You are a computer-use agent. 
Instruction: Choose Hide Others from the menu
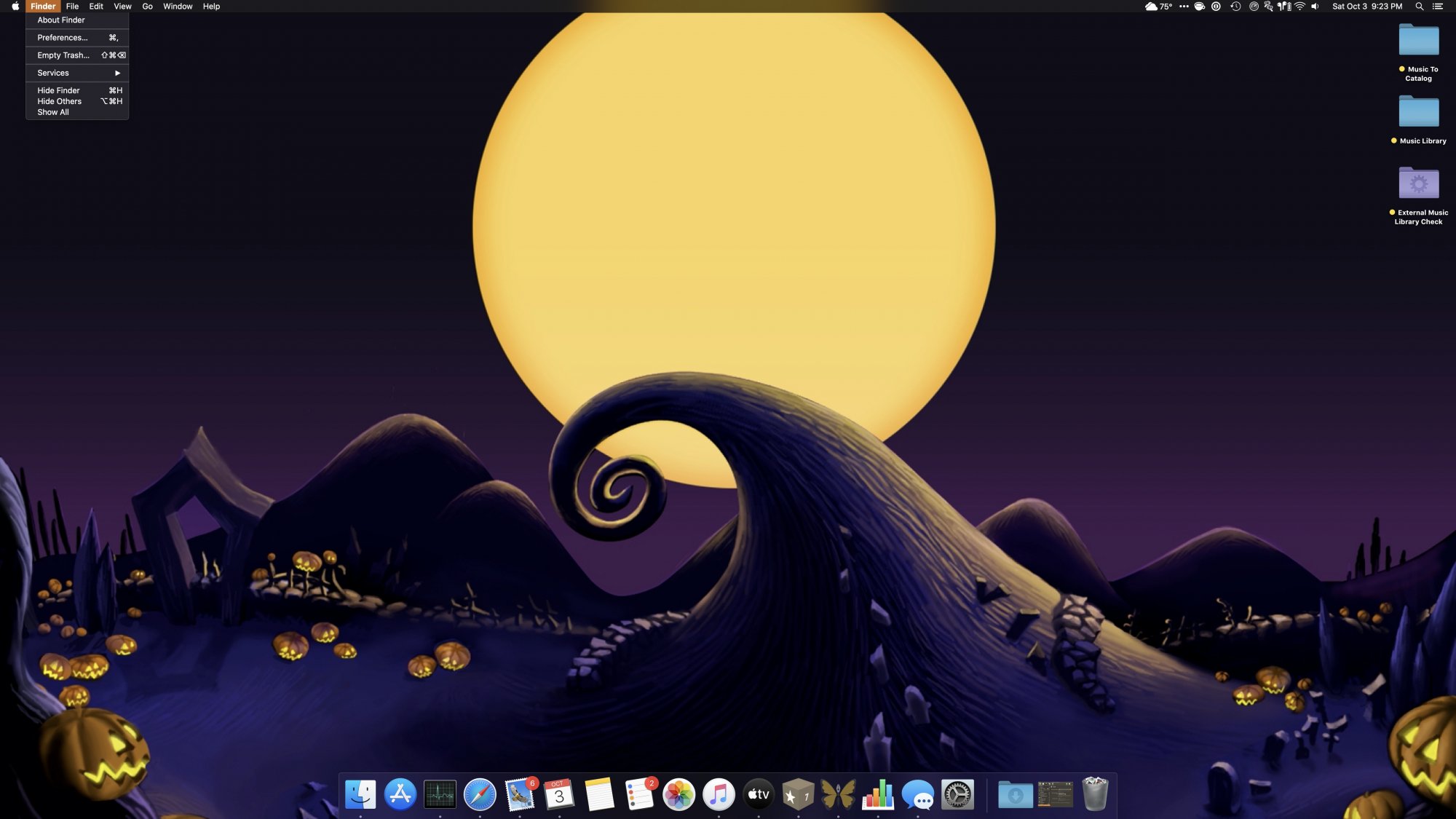pyautogui.click(x=77, y=101)
